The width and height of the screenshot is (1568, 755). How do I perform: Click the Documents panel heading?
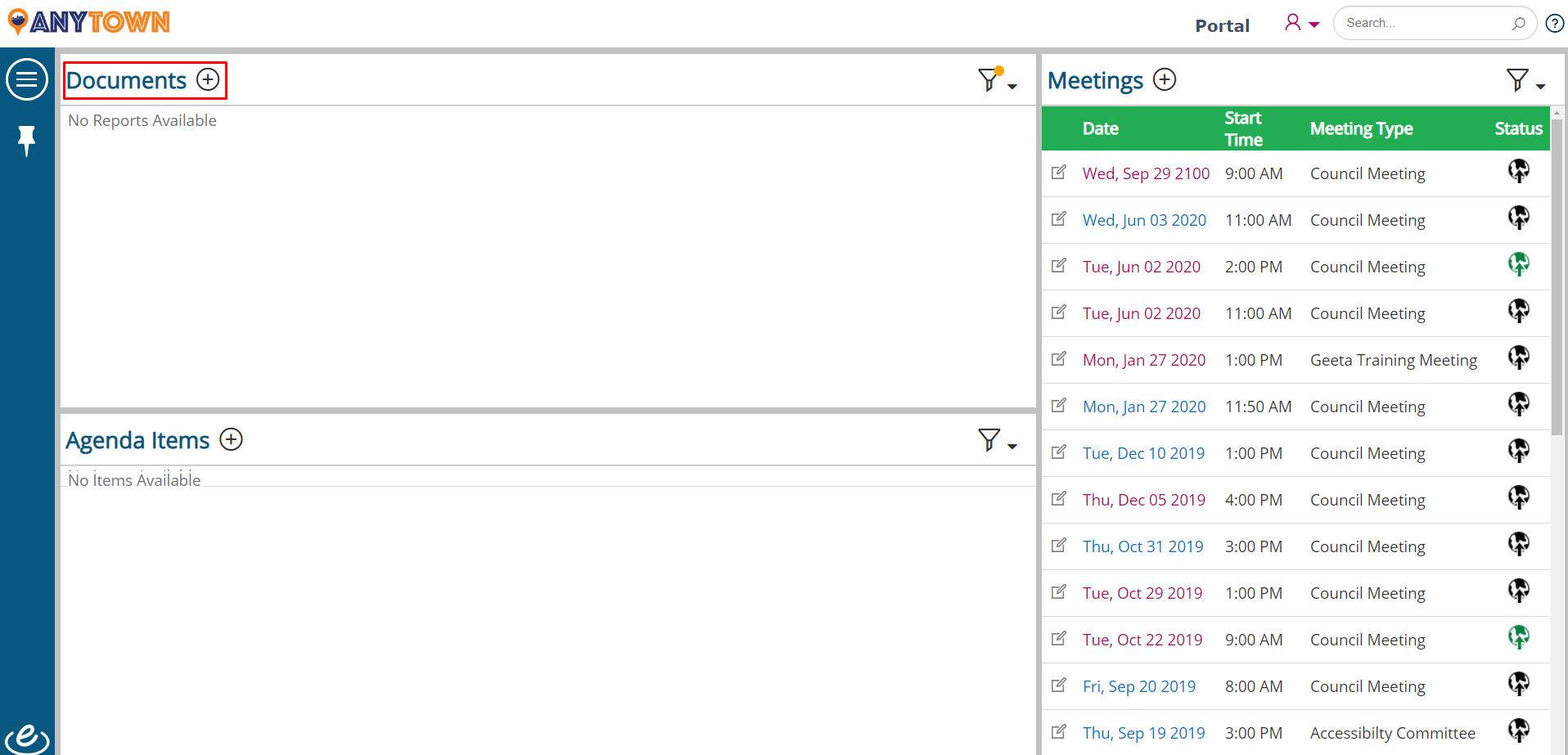click(126, 80)
